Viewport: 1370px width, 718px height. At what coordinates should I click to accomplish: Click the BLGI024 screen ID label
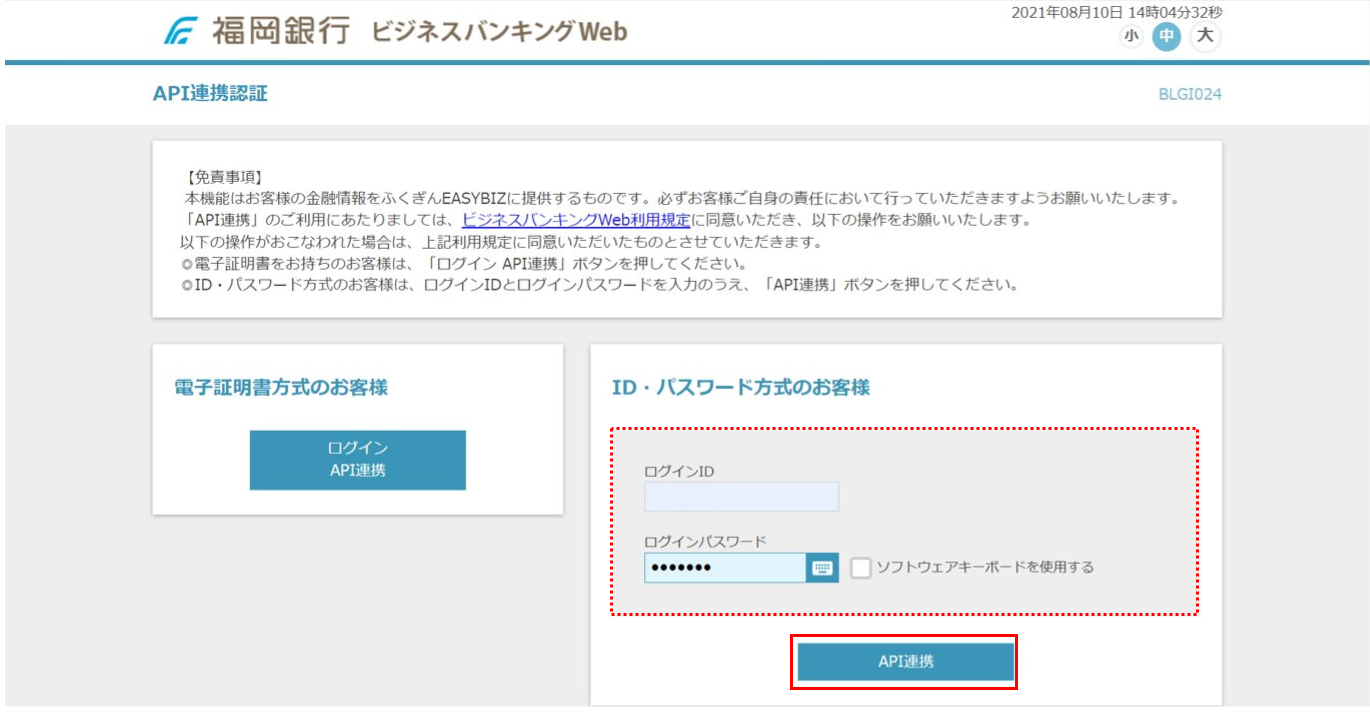[x=1189, y=95]
